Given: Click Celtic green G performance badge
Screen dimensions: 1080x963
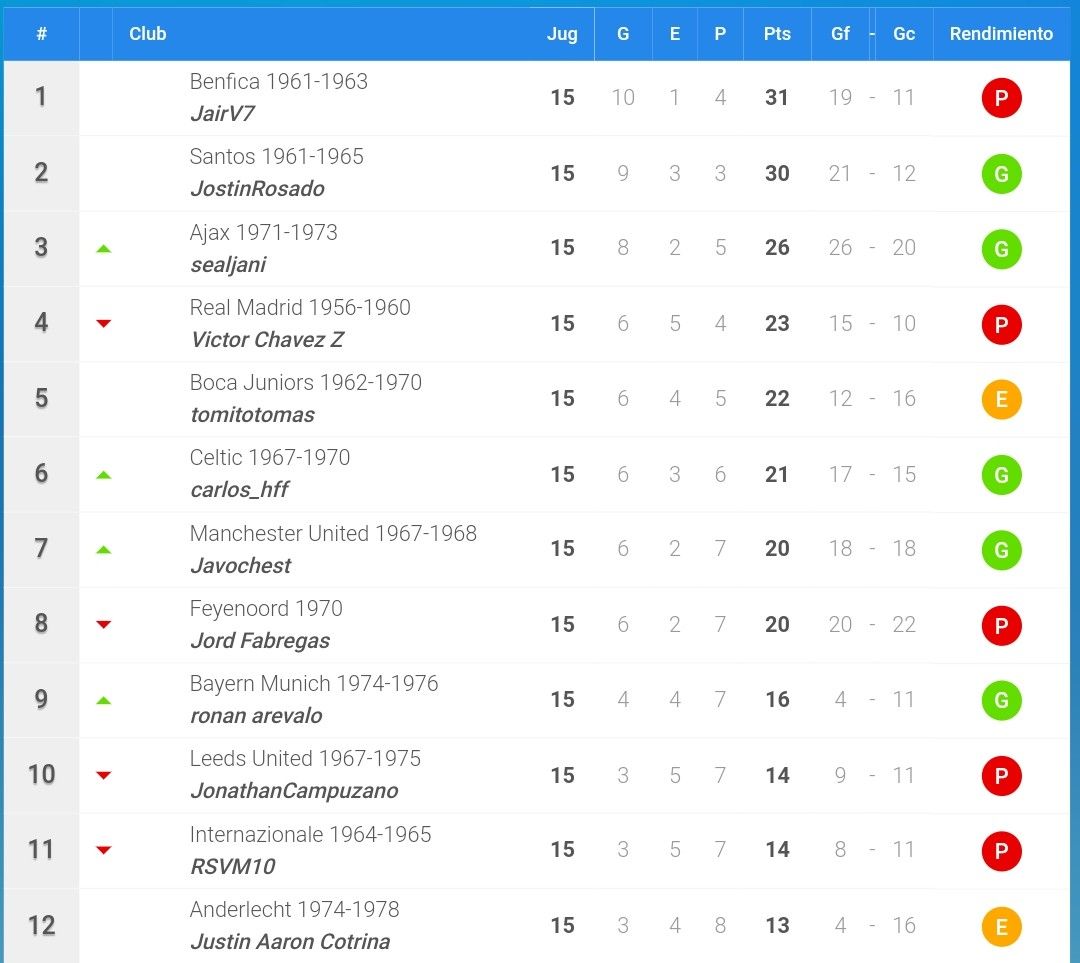Looking at the screenshot, I should pos(1001,475).
